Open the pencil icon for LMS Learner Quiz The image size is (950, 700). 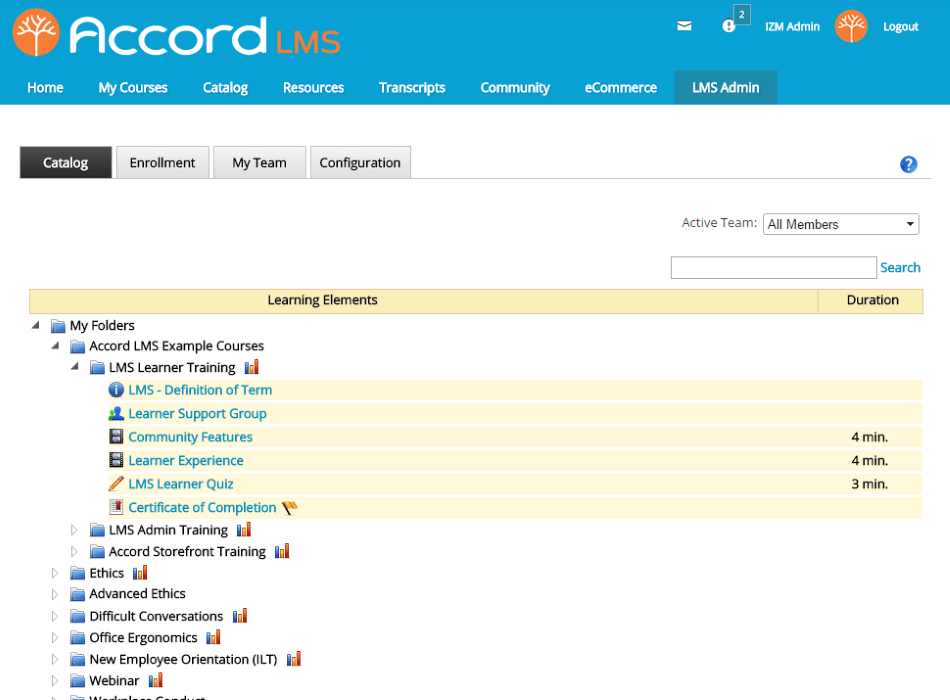tap(116, 483)
